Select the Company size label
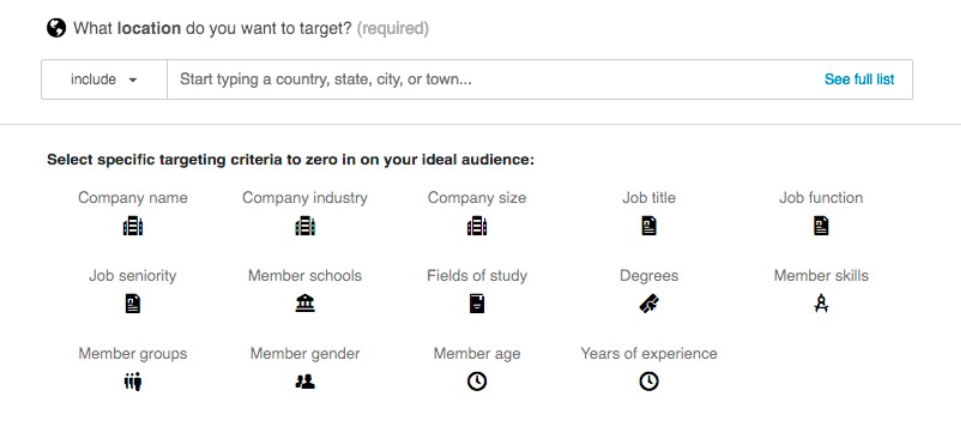Screen dimensions: 961x431 tap(477, 198)
